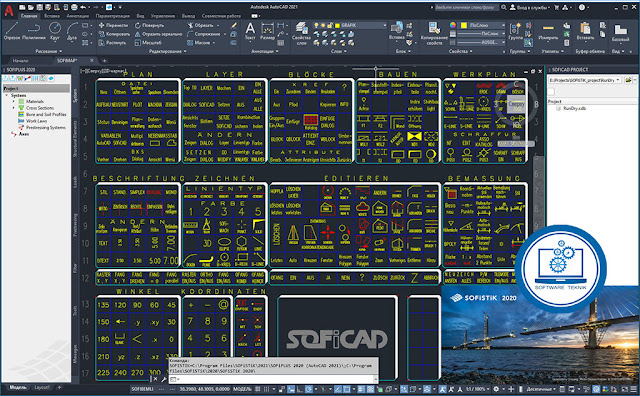Screen dimensions: 640x396
Task: Select the Отрезок (Line) tool
Action: 11,31
